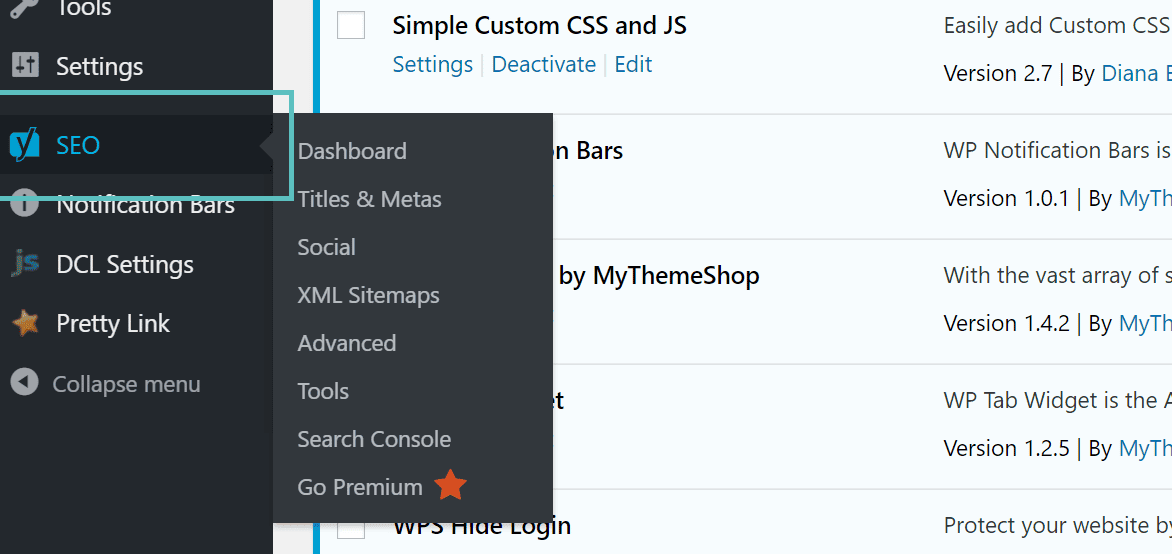Deactivate Simple Custom CSS and JS plugin
The image size is (1172, 554).
(x=543, y=65)
